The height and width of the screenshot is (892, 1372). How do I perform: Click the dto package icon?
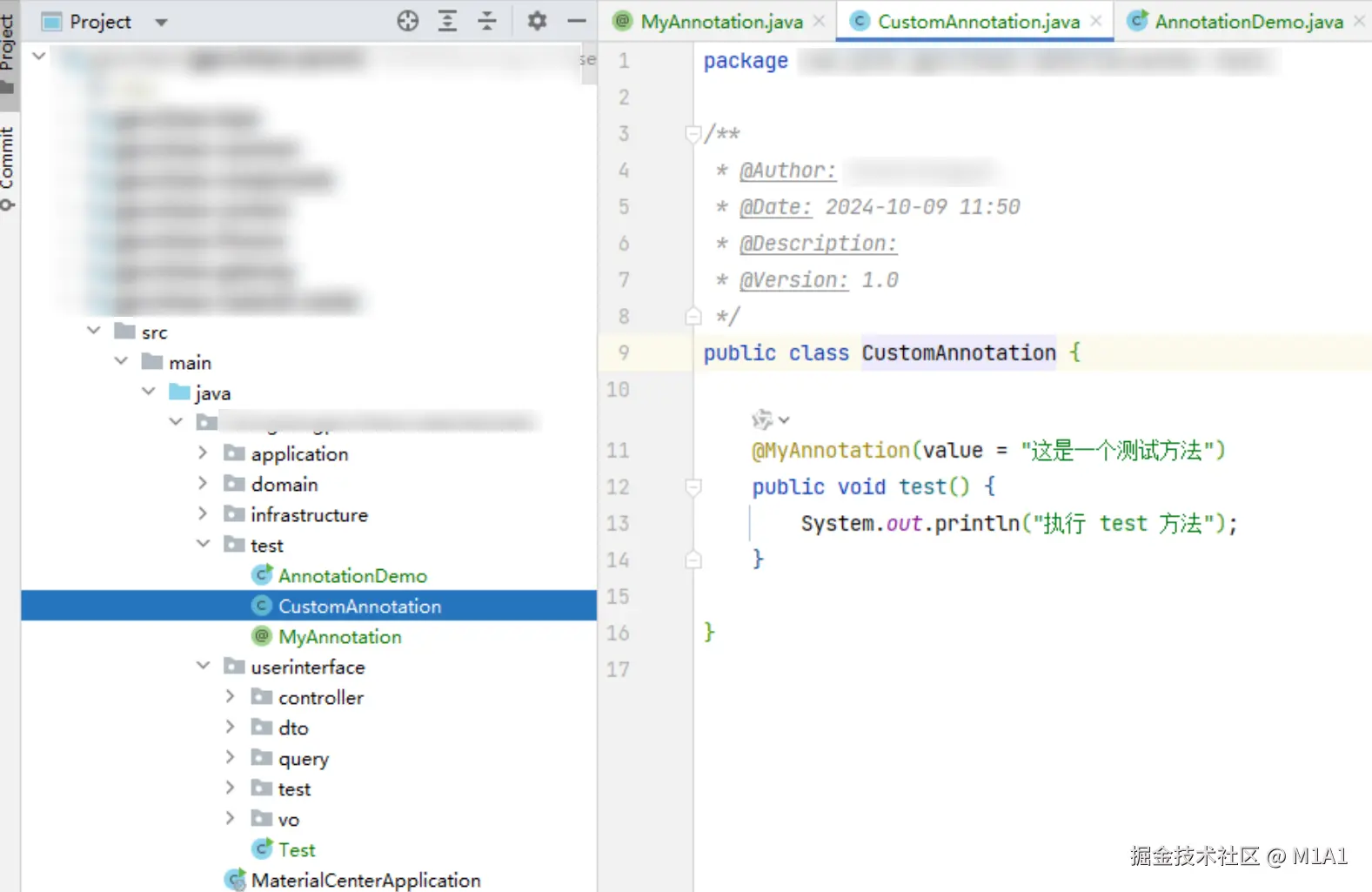click(261, 728)
